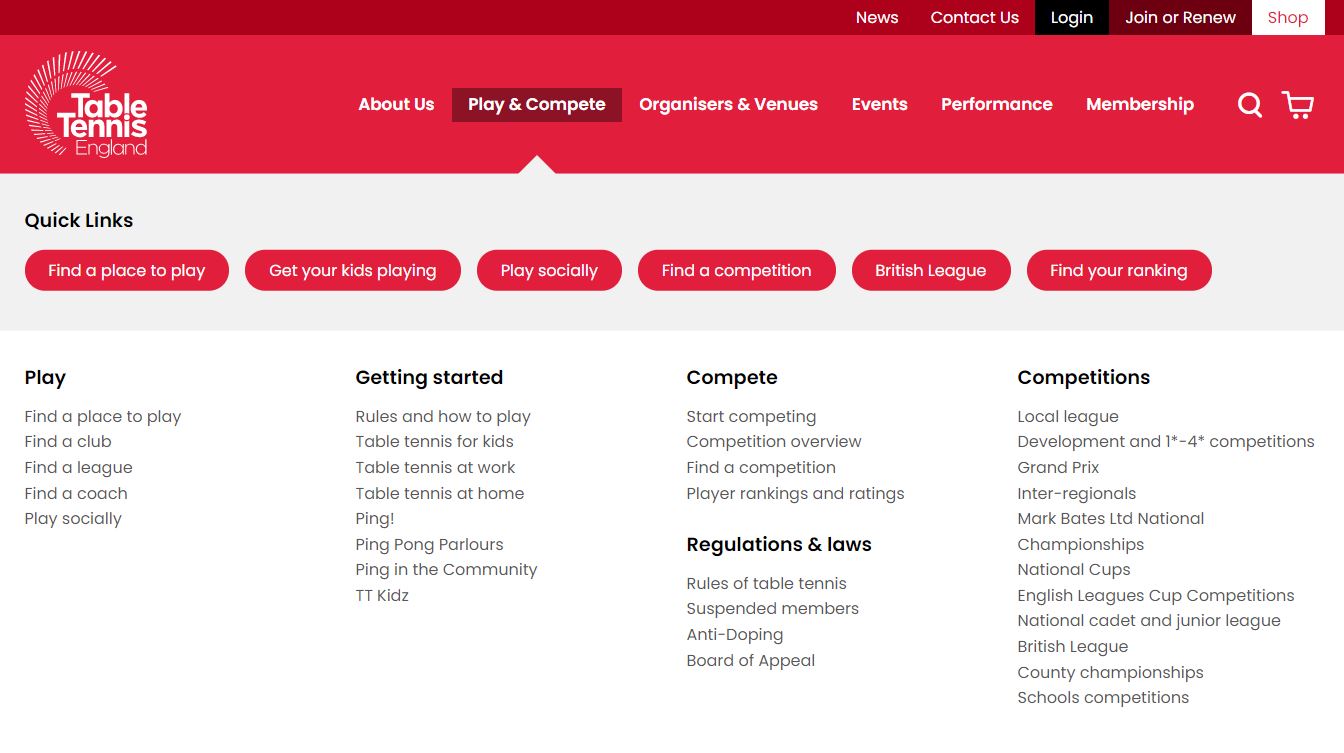Open the About Us menu
The height and width of the screenshot is (753, 1344).
pyautogui.click(x=396, y=104)
